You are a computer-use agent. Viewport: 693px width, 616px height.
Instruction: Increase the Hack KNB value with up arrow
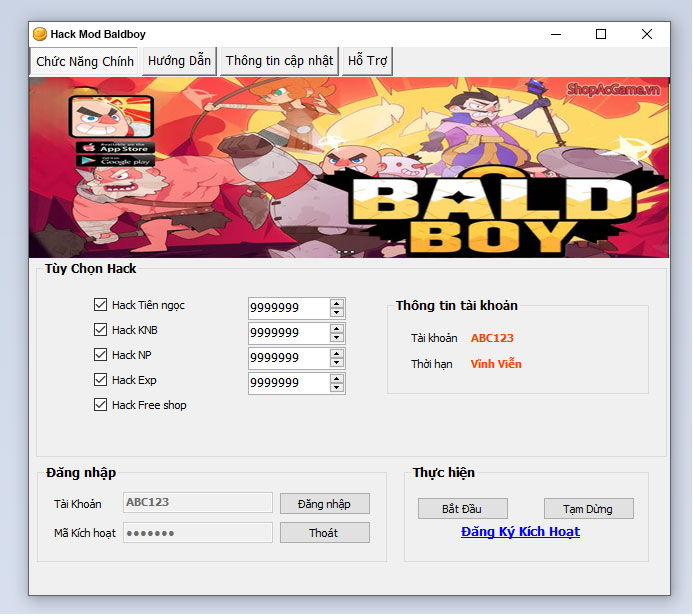click(337, 329)
